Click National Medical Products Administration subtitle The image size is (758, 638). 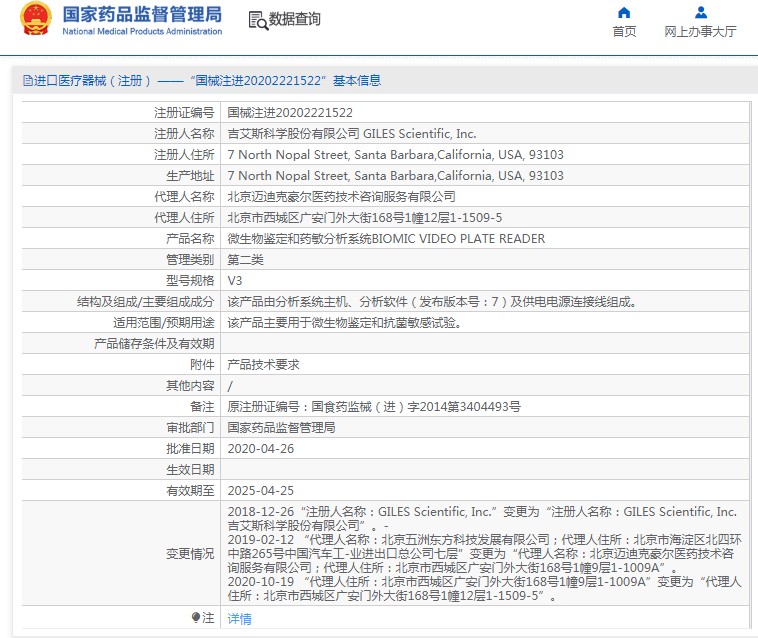142,31
